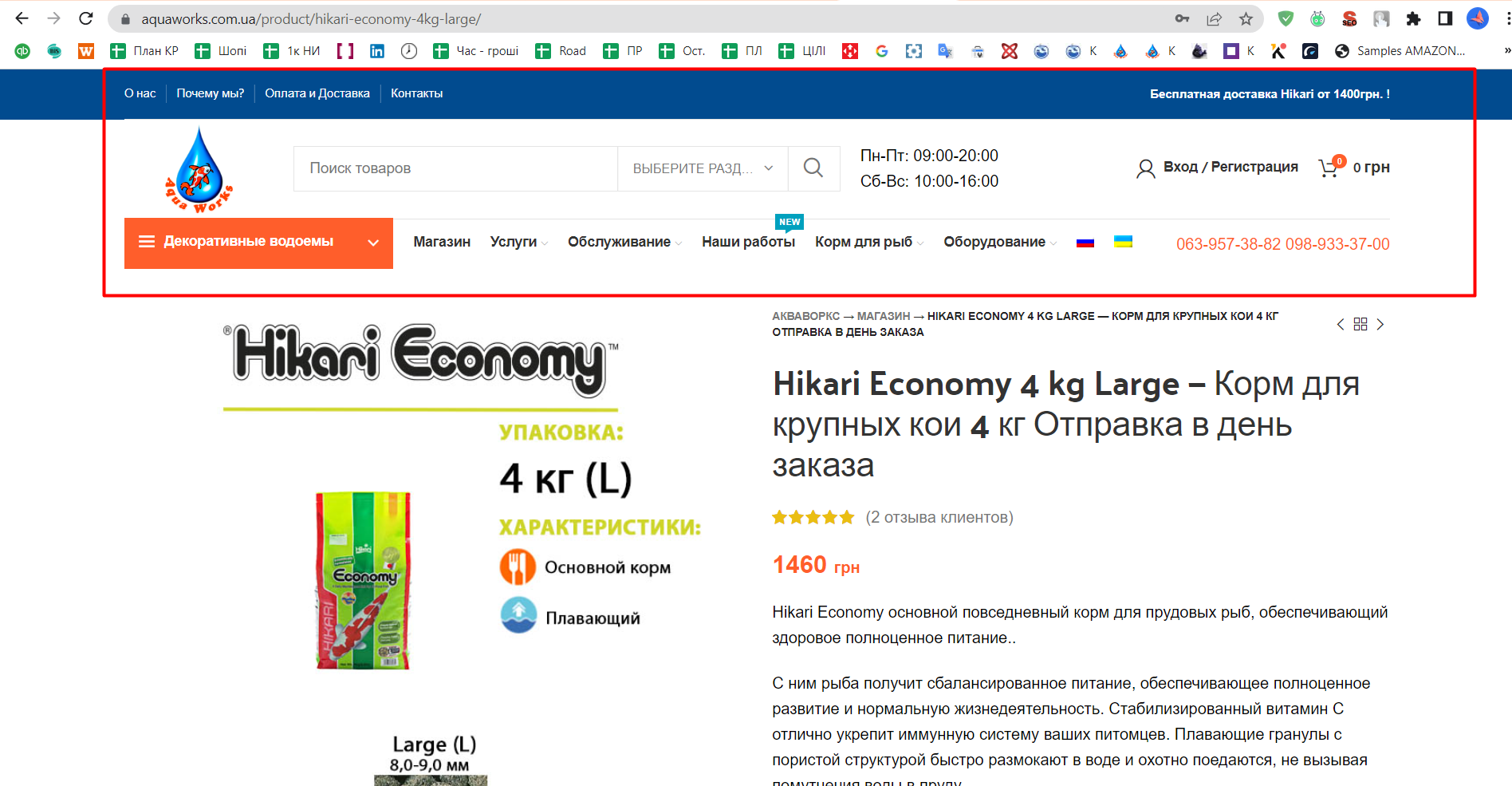Click the share page icon in address bar
This screenshot has height=786, width=1512.
tap(1214, 18)
